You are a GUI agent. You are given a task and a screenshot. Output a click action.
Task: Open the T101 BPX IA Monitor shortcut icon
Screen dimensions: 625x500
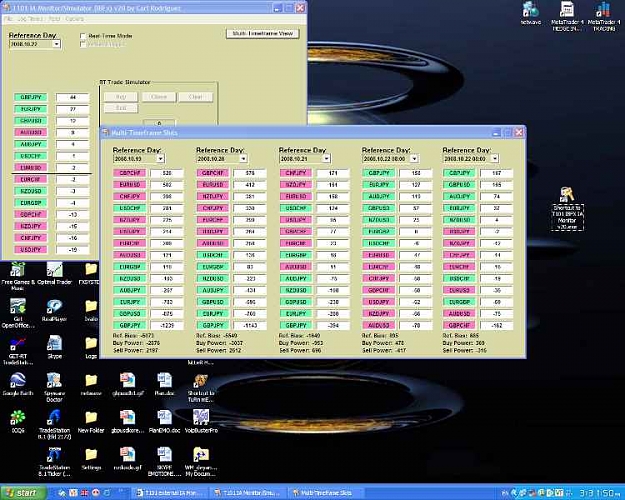(567, 208)
